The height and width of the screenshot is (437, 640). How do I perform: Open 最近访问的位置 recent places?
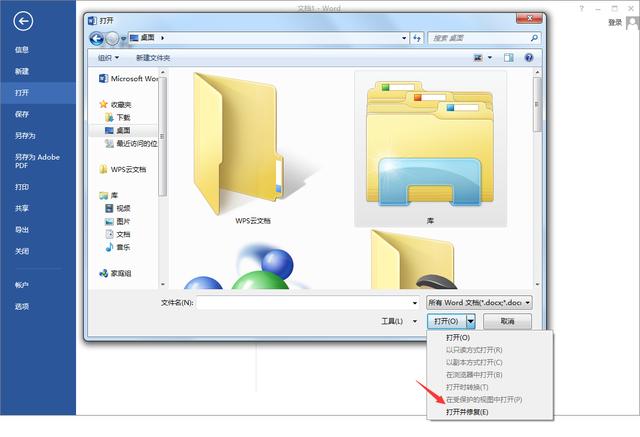(x=131, y=144)
